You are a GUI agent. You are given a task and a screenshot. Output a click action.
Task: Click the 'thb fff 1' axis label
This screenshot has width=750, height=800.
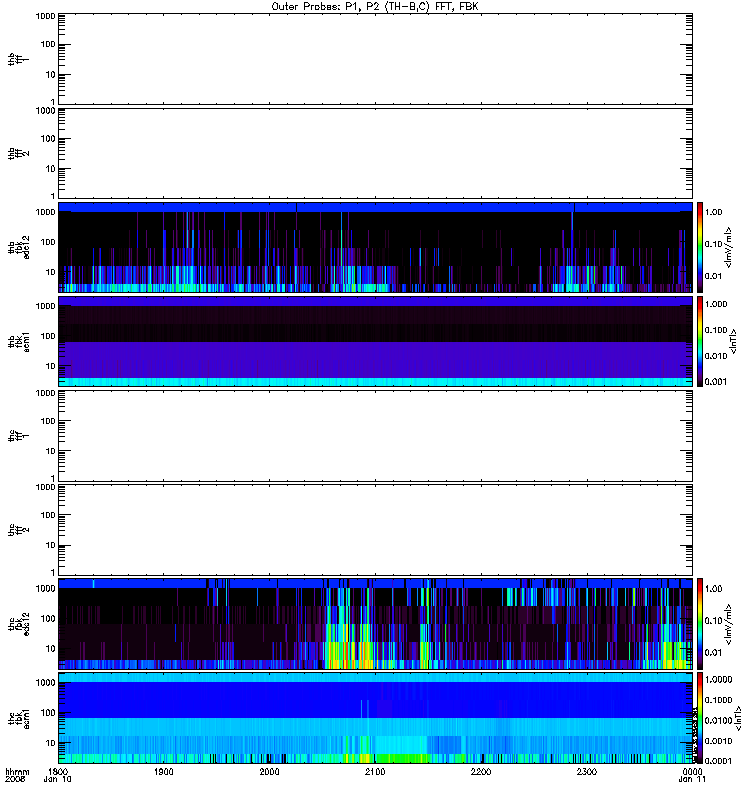pyautogui.click(x=19, y=59)
